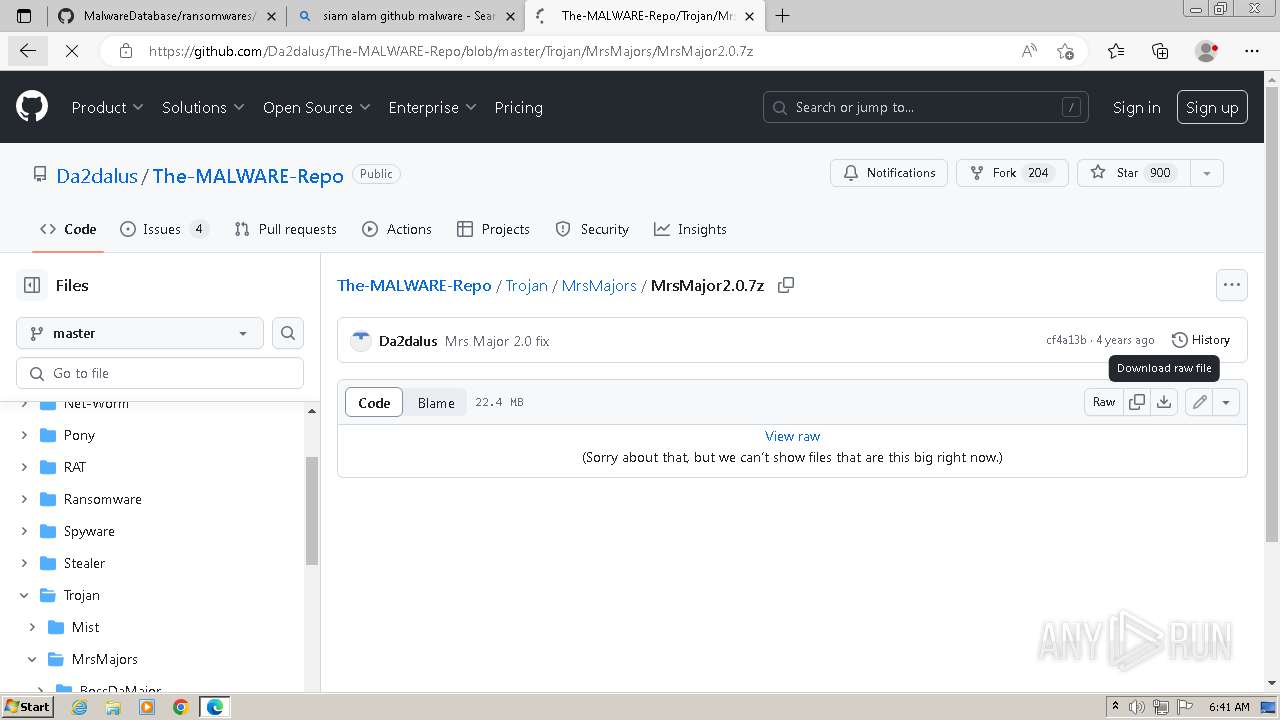Viewport: 1280px width, 720px height.
Task: Collapse the MrsMajors folder
Action: tap(32, 659)
